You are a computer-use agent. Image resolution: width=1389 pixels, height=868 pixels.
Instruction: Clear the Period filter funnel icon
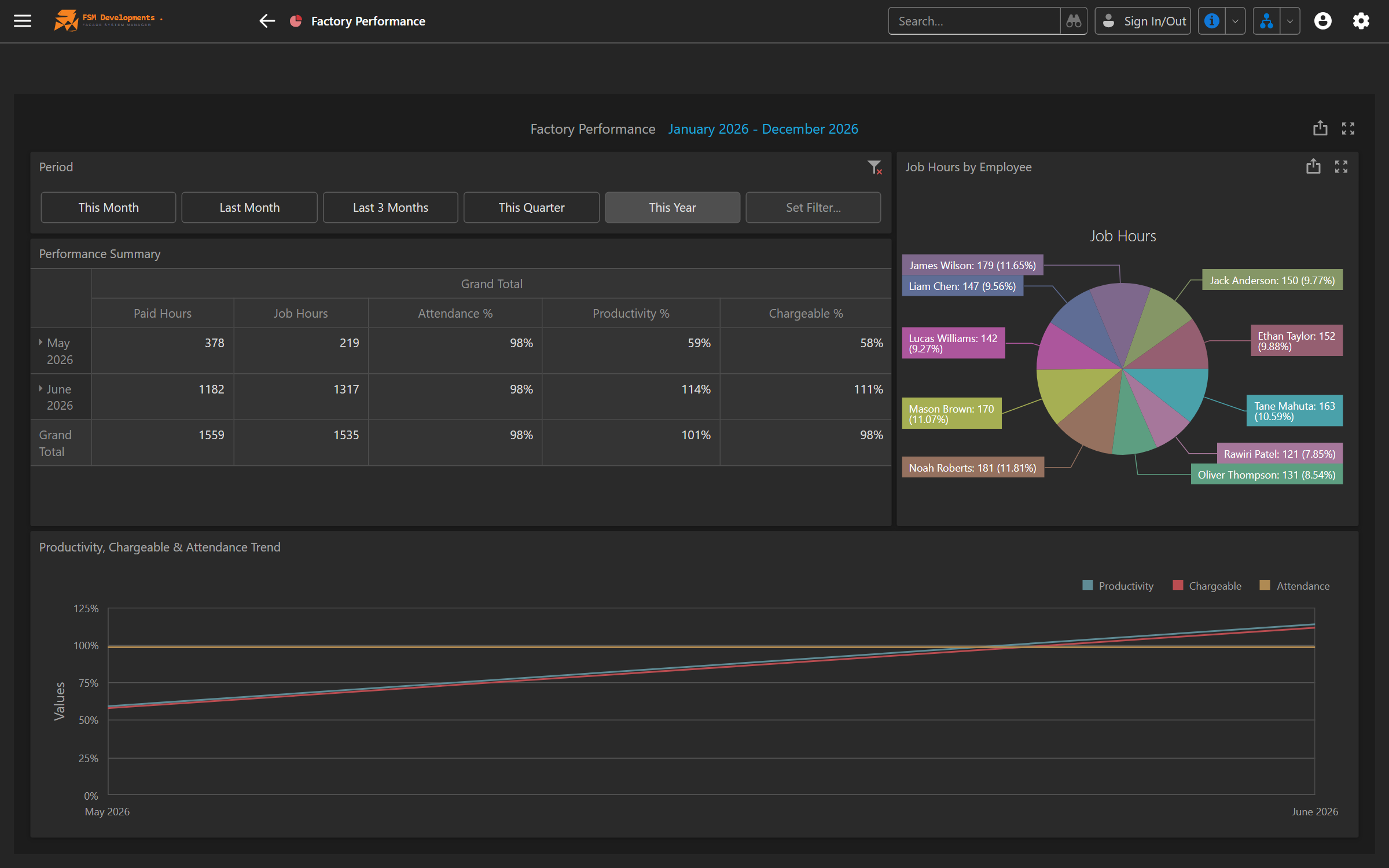[875, 168]
